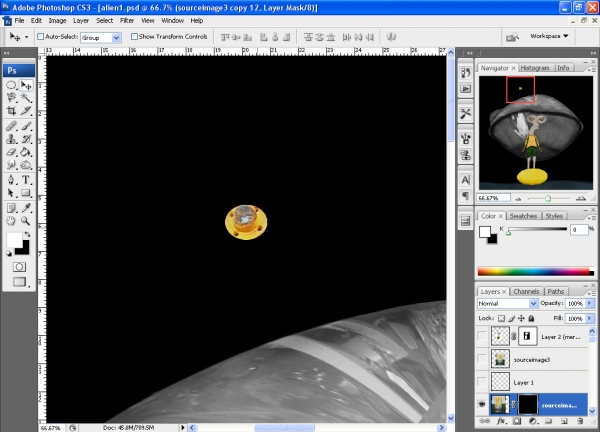Enable Show Transform Controls checkbox
Image resolution: width=600 pixels, height=432 pixels.
(x=134, y=37)
